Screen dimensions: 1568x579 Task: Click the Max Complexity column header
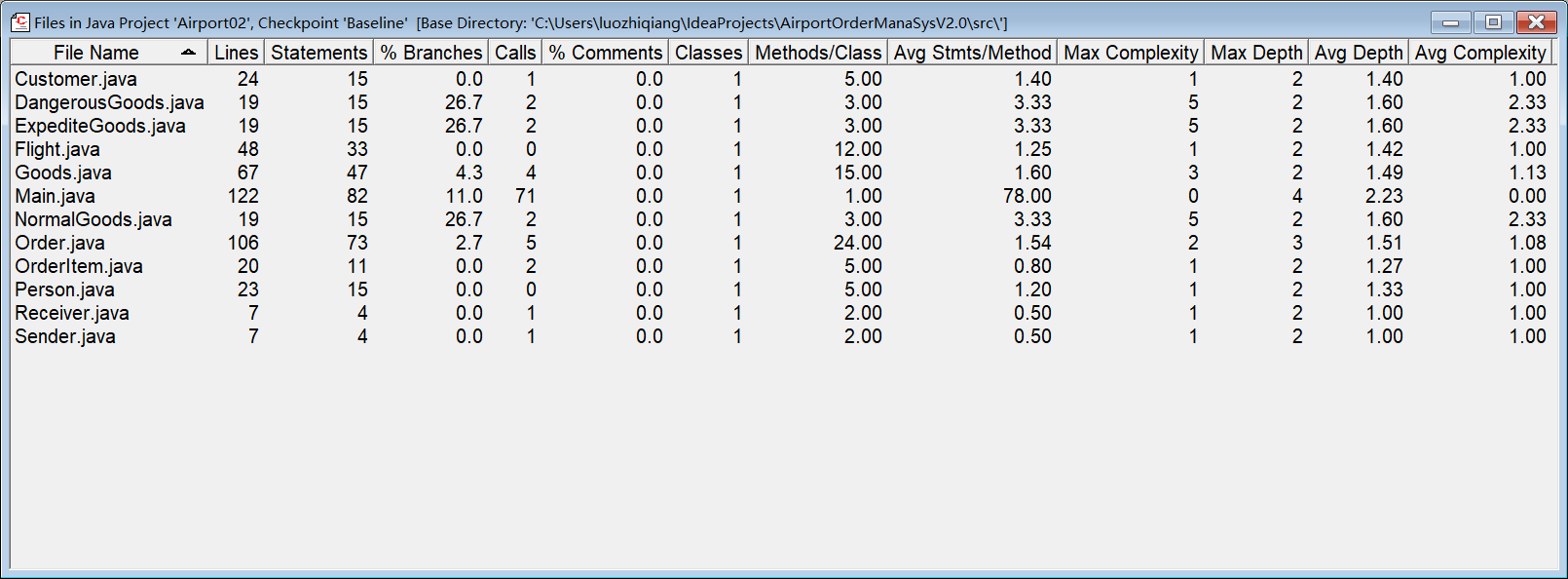(x=1131, y=53)
